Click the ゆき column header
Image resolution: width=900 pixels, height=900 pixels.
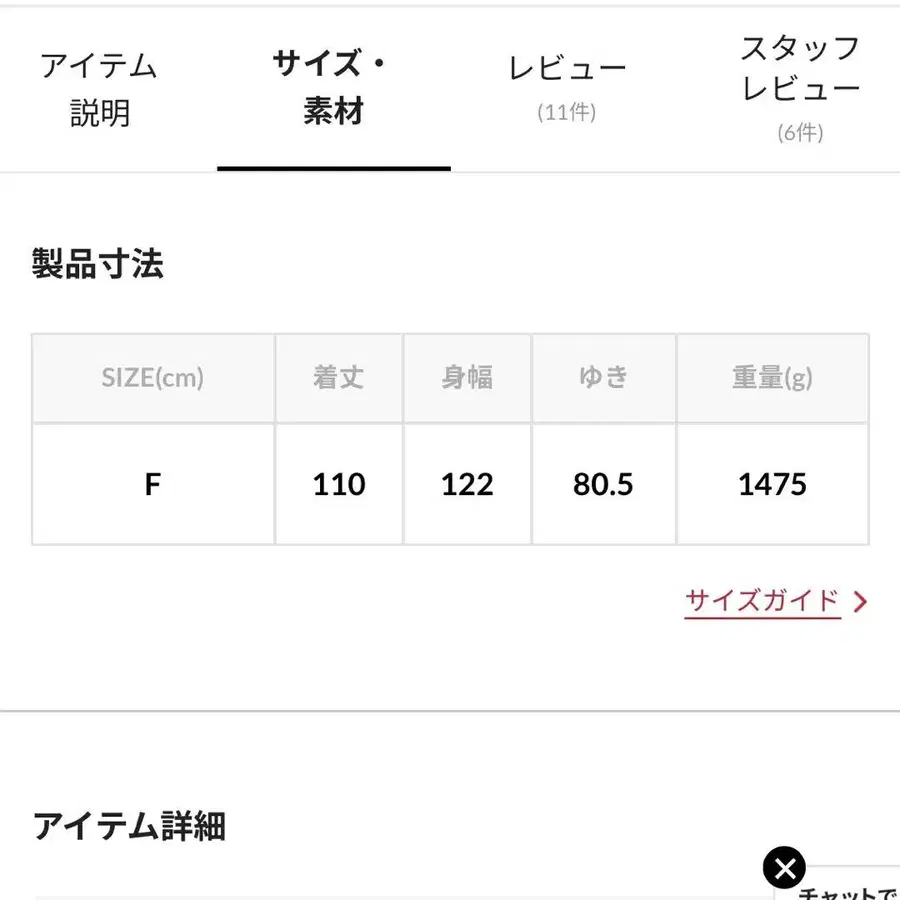(604, 378)
